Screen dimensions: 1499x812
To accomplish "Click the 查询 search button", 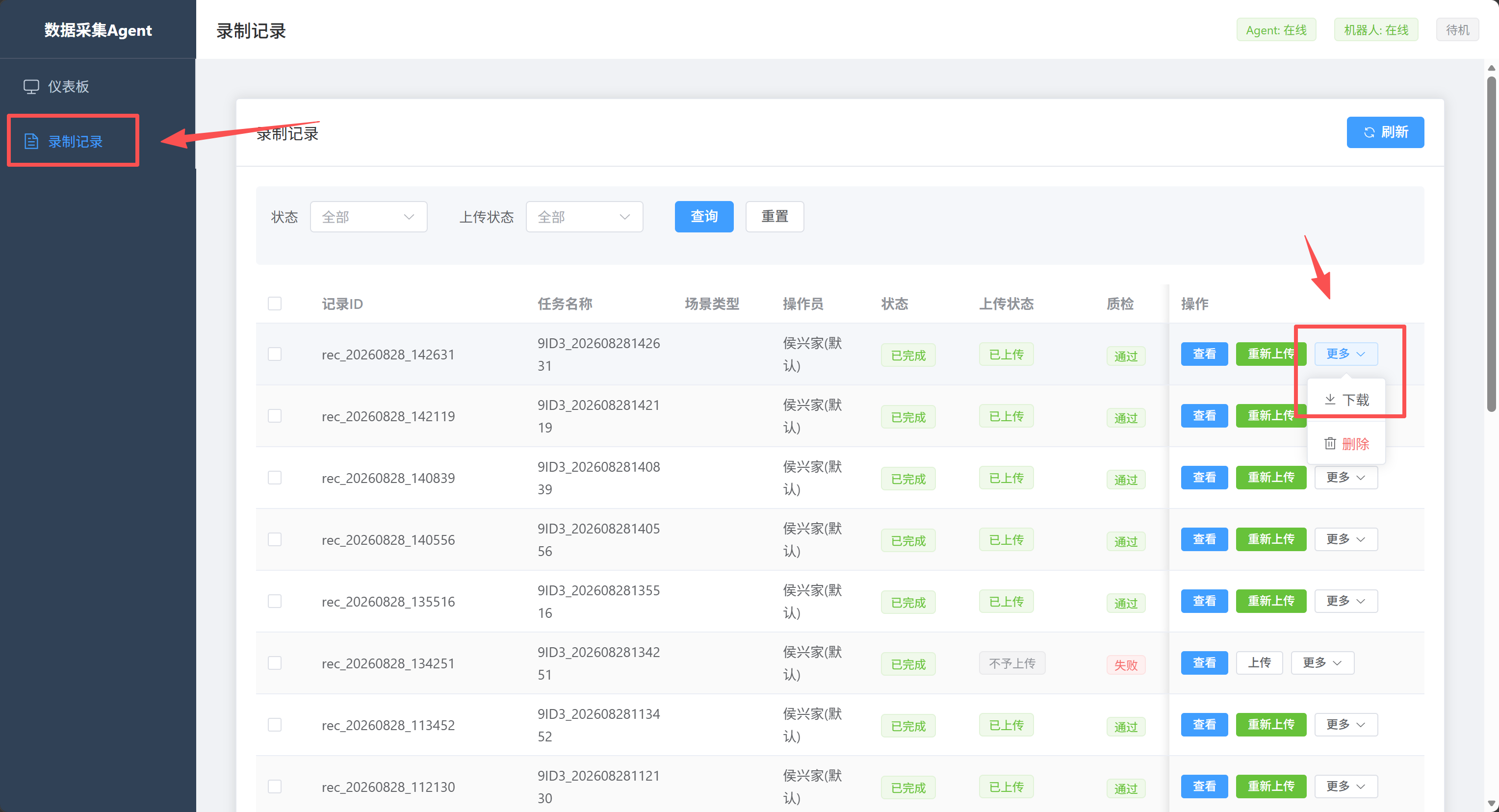I will pos(704,217).
